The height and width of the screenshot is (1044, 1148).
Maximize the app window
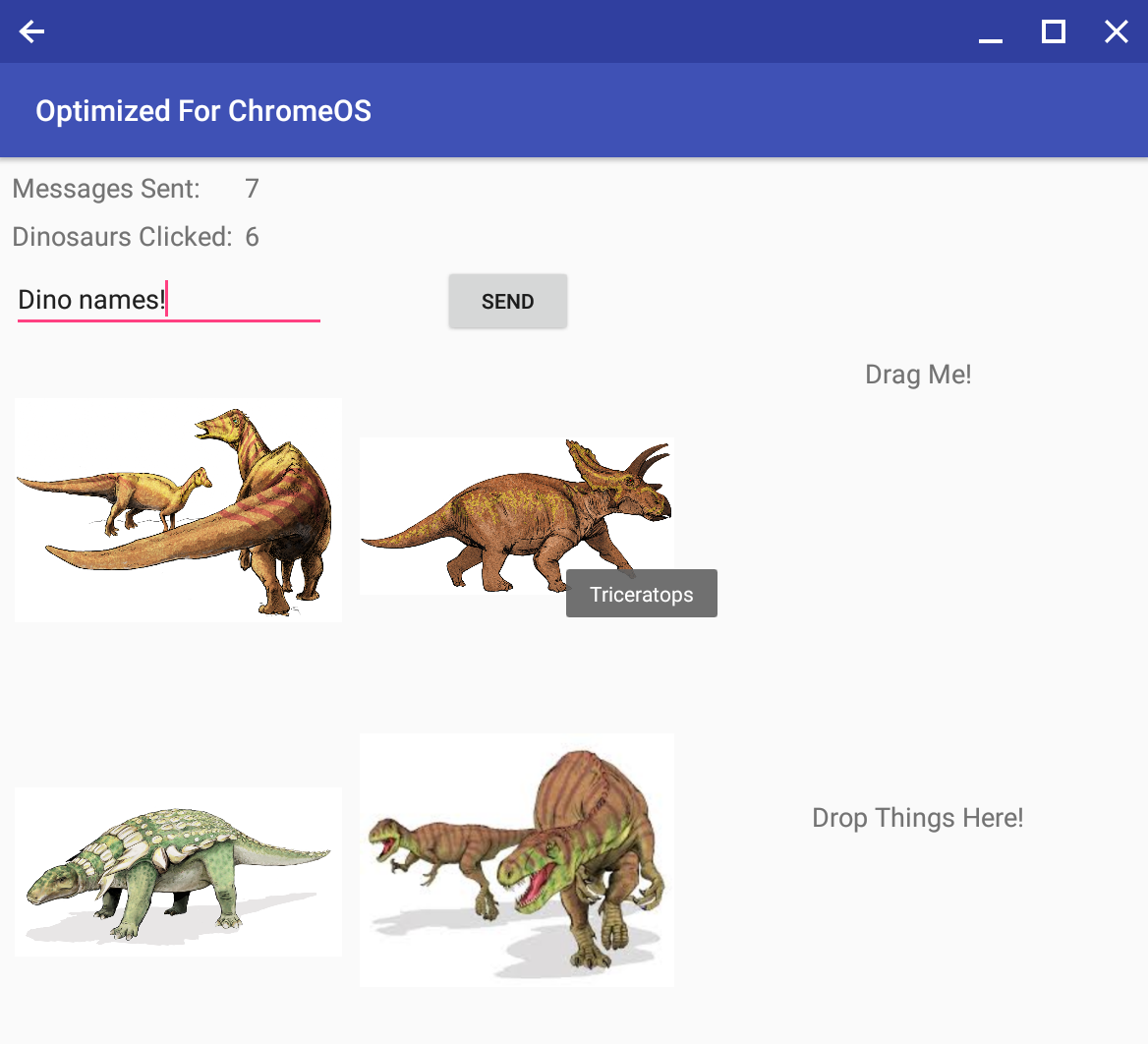(1053, 31)
